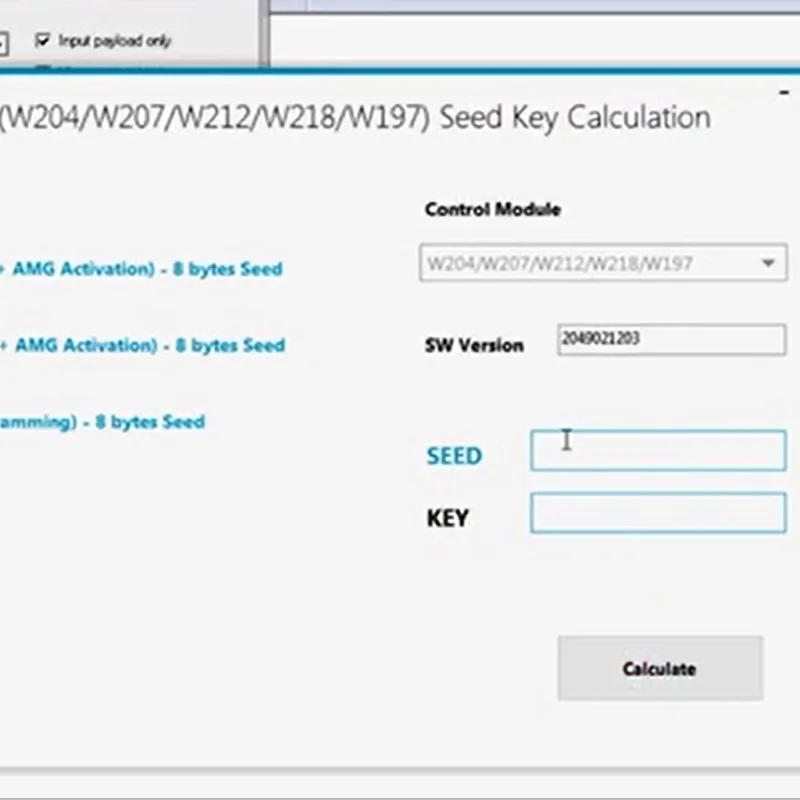Focus the KEY output field

658,513
